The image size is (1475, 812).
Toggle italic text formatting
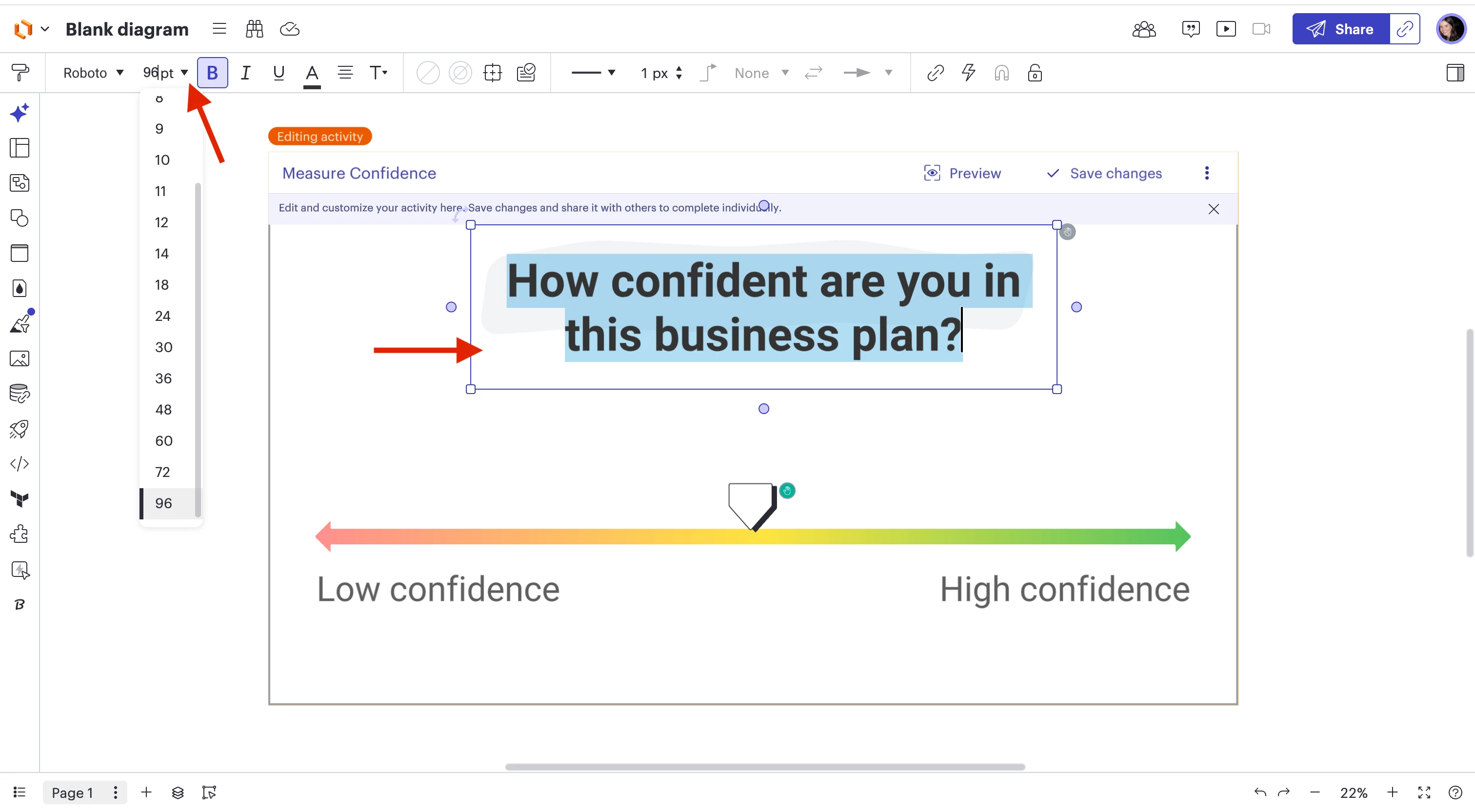click(245, 73)
